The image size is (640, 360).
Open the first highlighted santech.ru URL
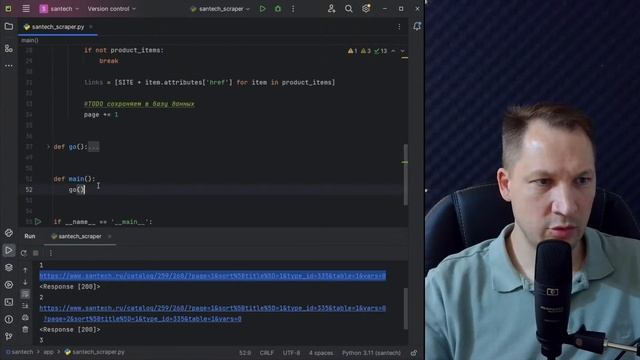tap(212, 276)
